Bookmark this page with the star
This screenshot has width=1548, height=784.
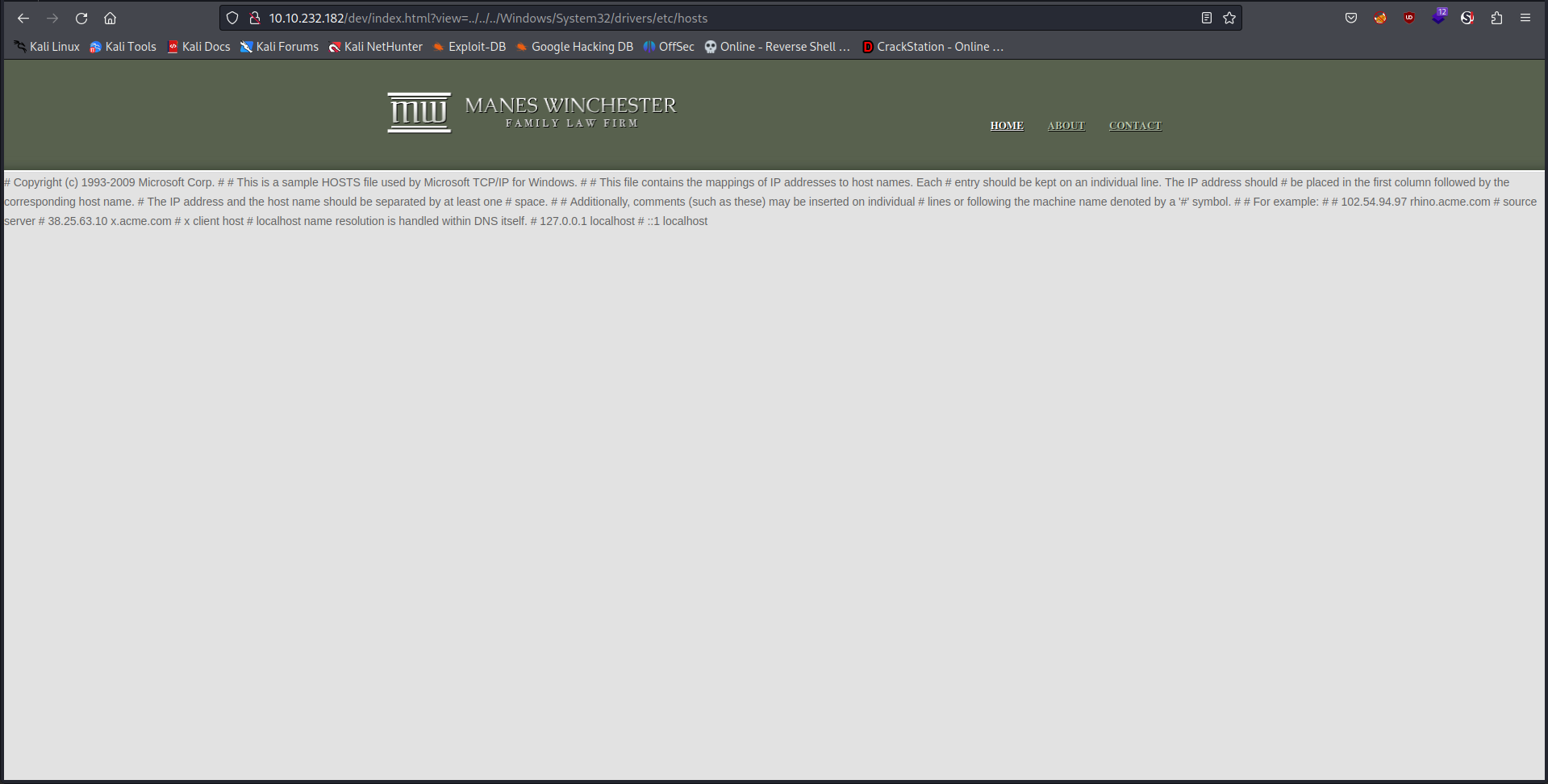pos(1229,18)
